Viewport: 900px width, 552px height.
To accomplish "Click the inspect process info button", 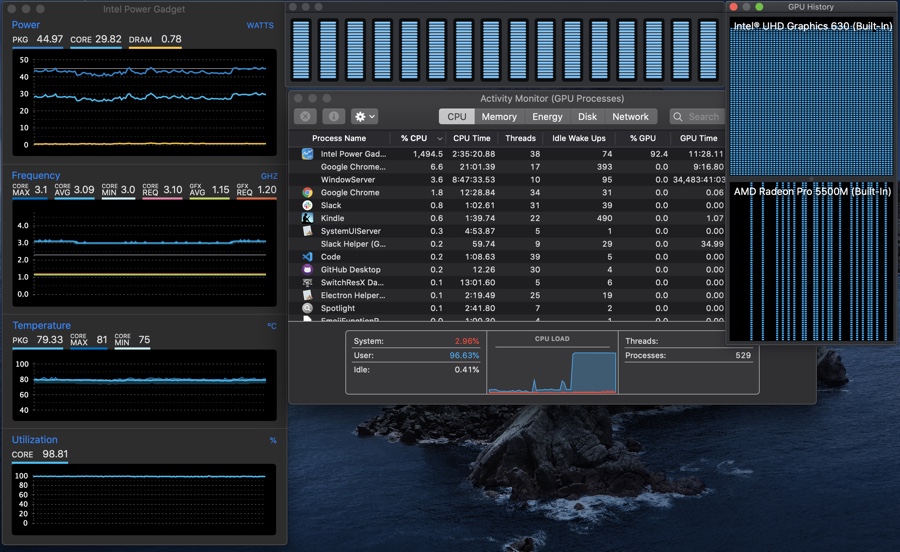I will click(333, 116).
